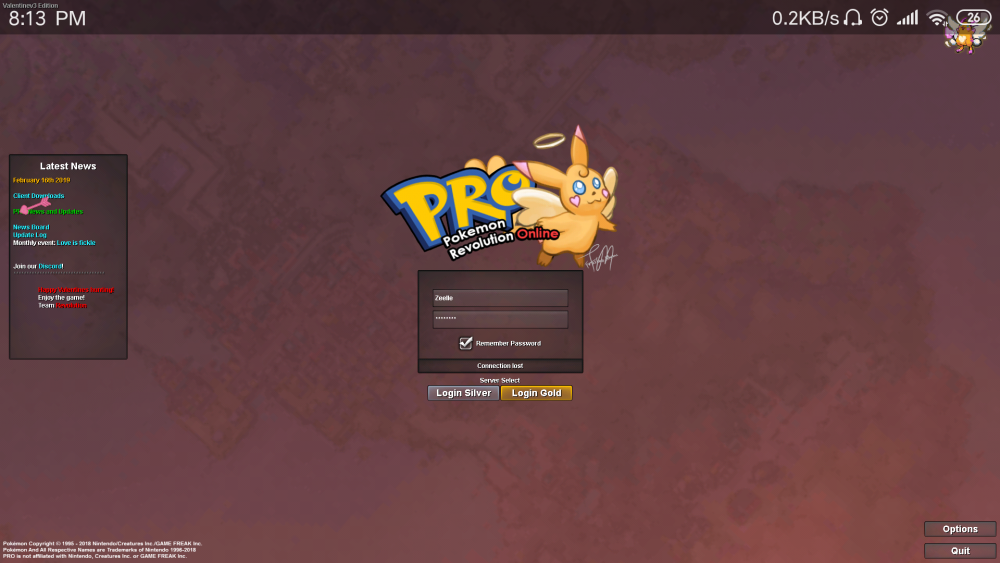Viewport: 1000px width, 563px height.
Task: Log in to the Silver server
Action: (x=463, y=393)
